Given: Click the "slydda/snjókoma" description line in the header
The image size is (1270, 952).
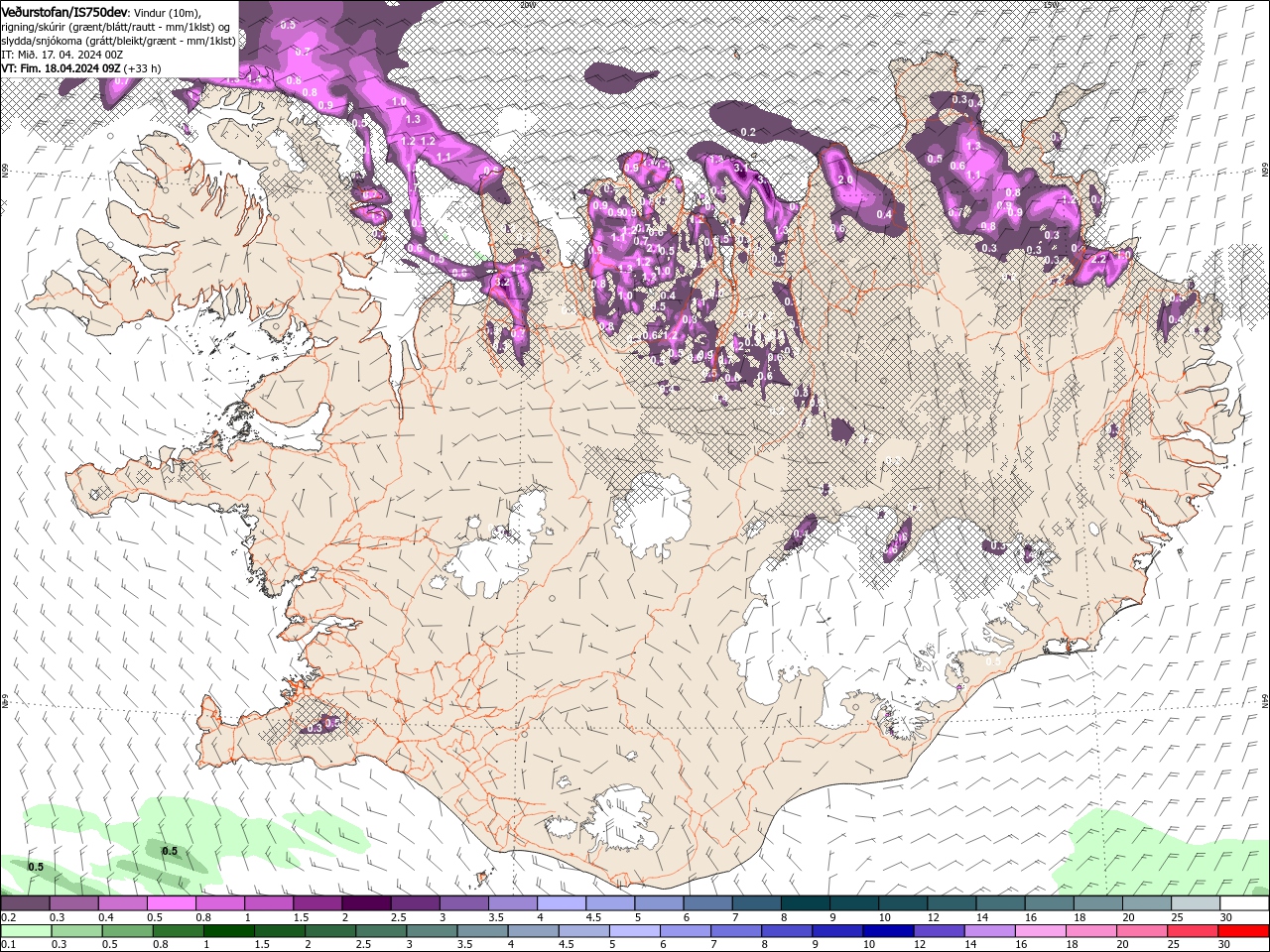Looking at the screenshot, I should (118, 41).
